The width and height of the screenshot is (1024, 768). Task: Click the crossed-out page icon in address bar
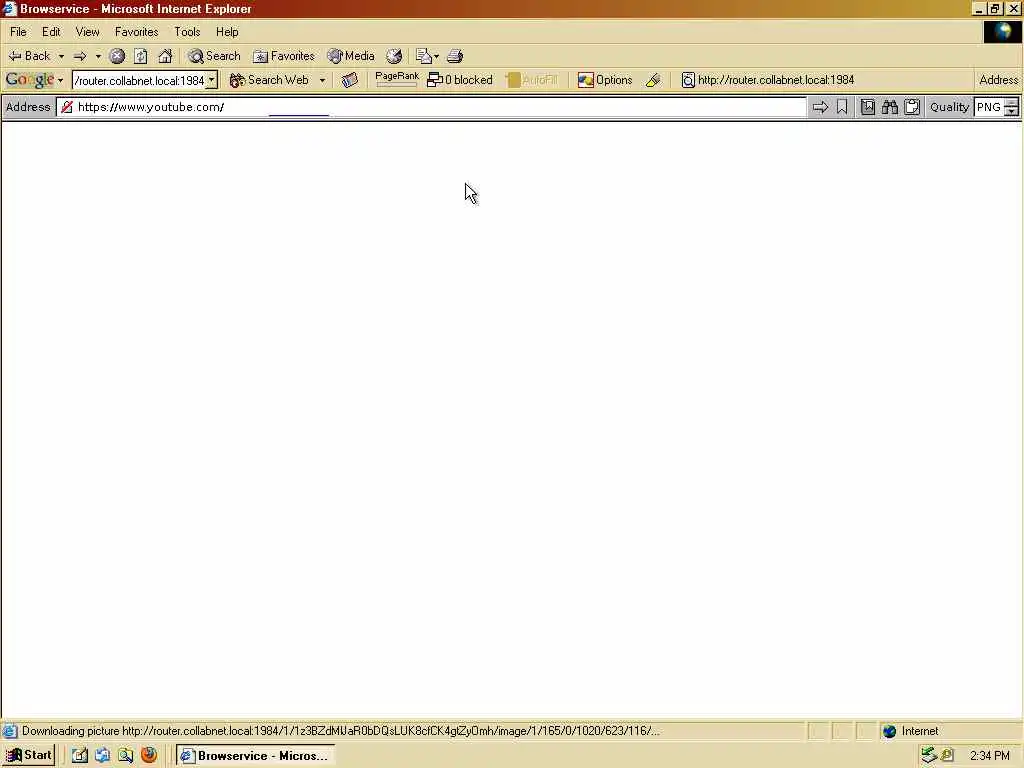click(x=67, y=107)
